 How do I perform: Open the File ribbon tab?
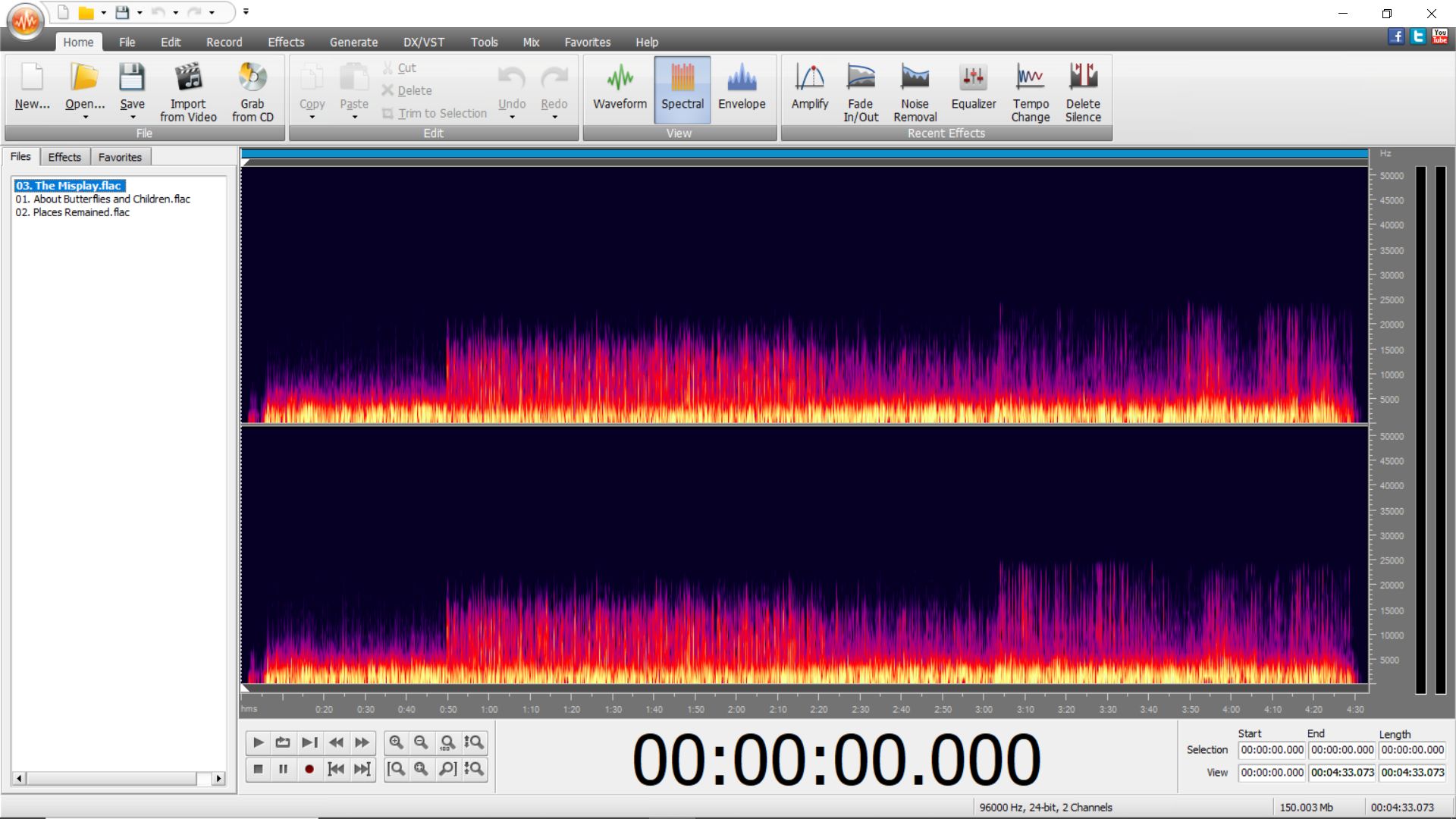pyautogui.click(x=127, y=42)
